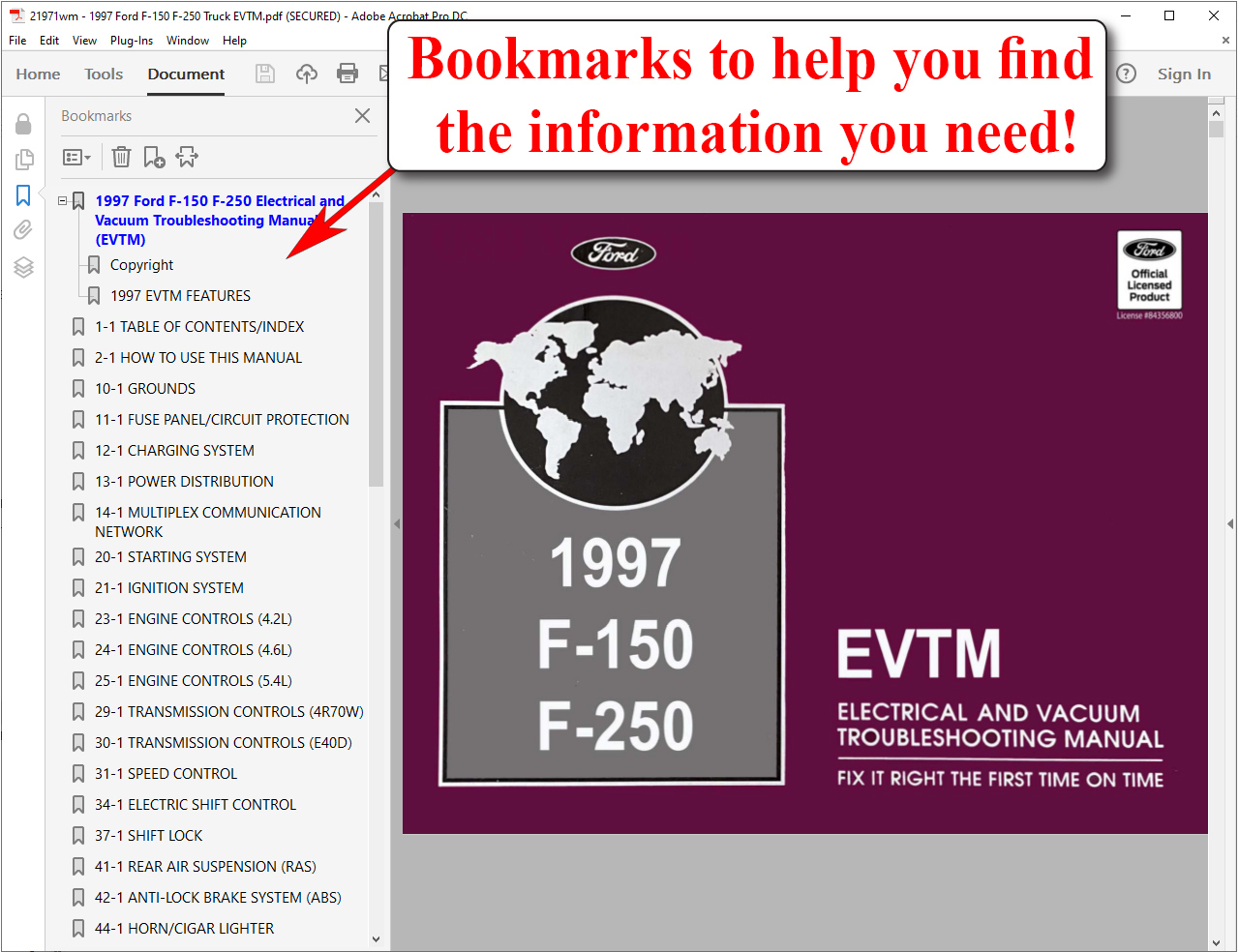Viewport: 1239px width, 952px height.
Task: Open the Help question mark icon
Action: pos(1126,74)
